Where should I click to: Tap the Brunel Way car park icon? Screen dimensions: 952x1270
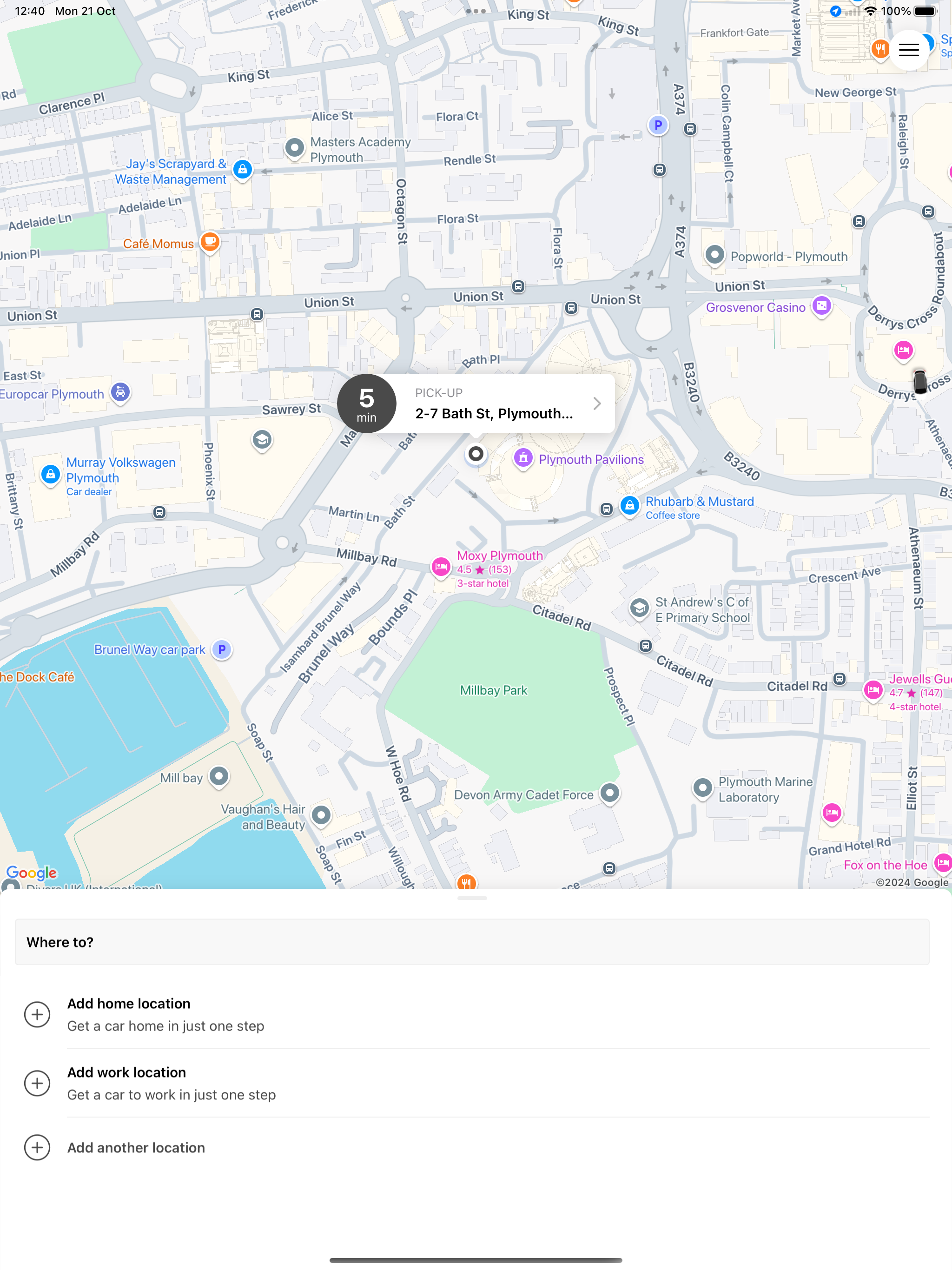pos(222,649)
